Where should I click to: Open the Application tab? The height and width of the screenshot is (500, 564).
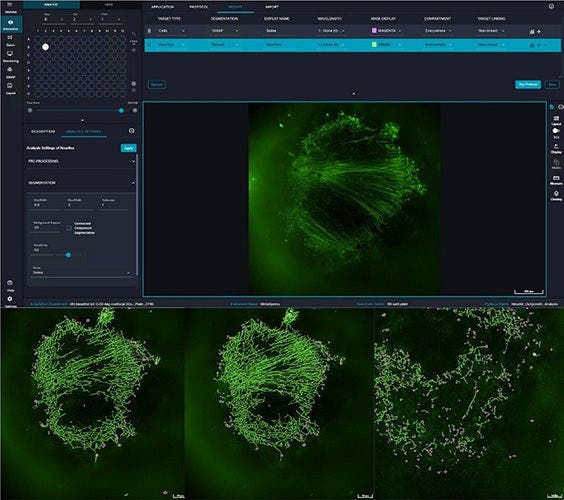click(x=162, y=7)
